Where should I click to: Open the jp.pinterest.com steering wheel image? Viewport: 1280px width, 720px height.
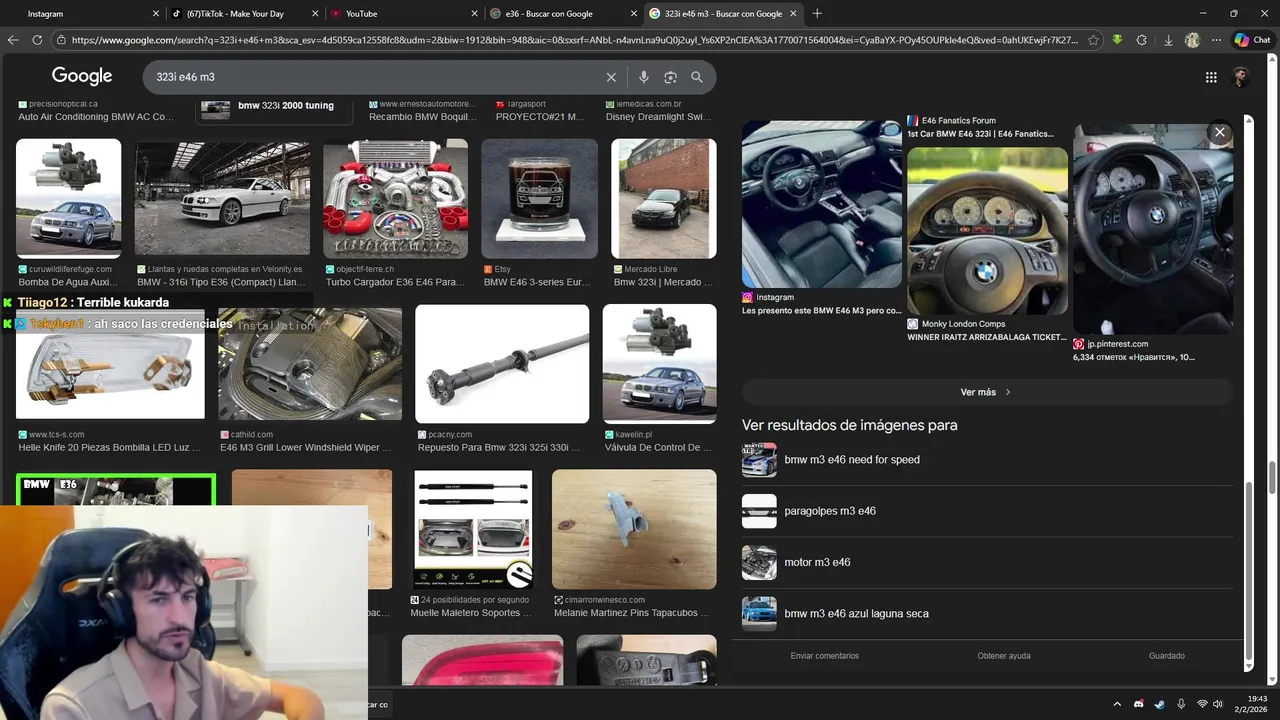click(x=1153, y=229)
